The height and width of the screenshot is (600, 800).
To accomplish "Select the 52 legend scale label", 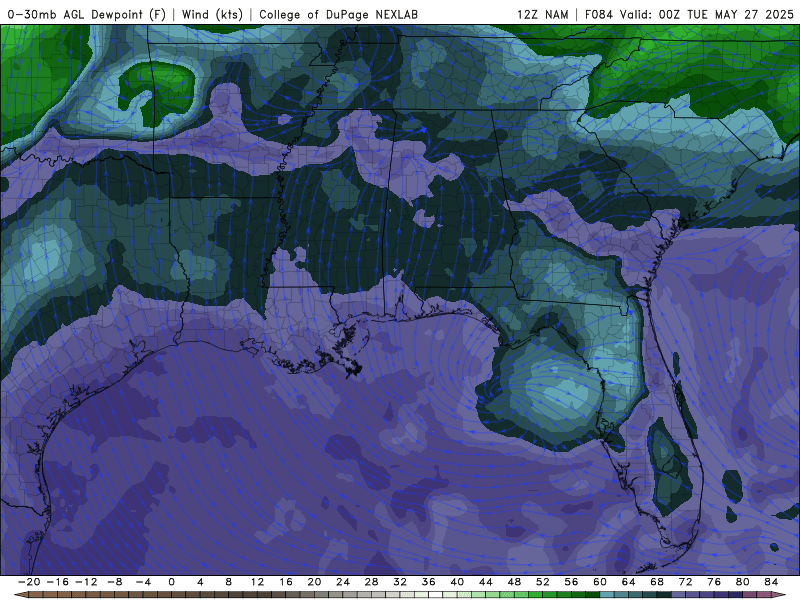I will (543, 582).
